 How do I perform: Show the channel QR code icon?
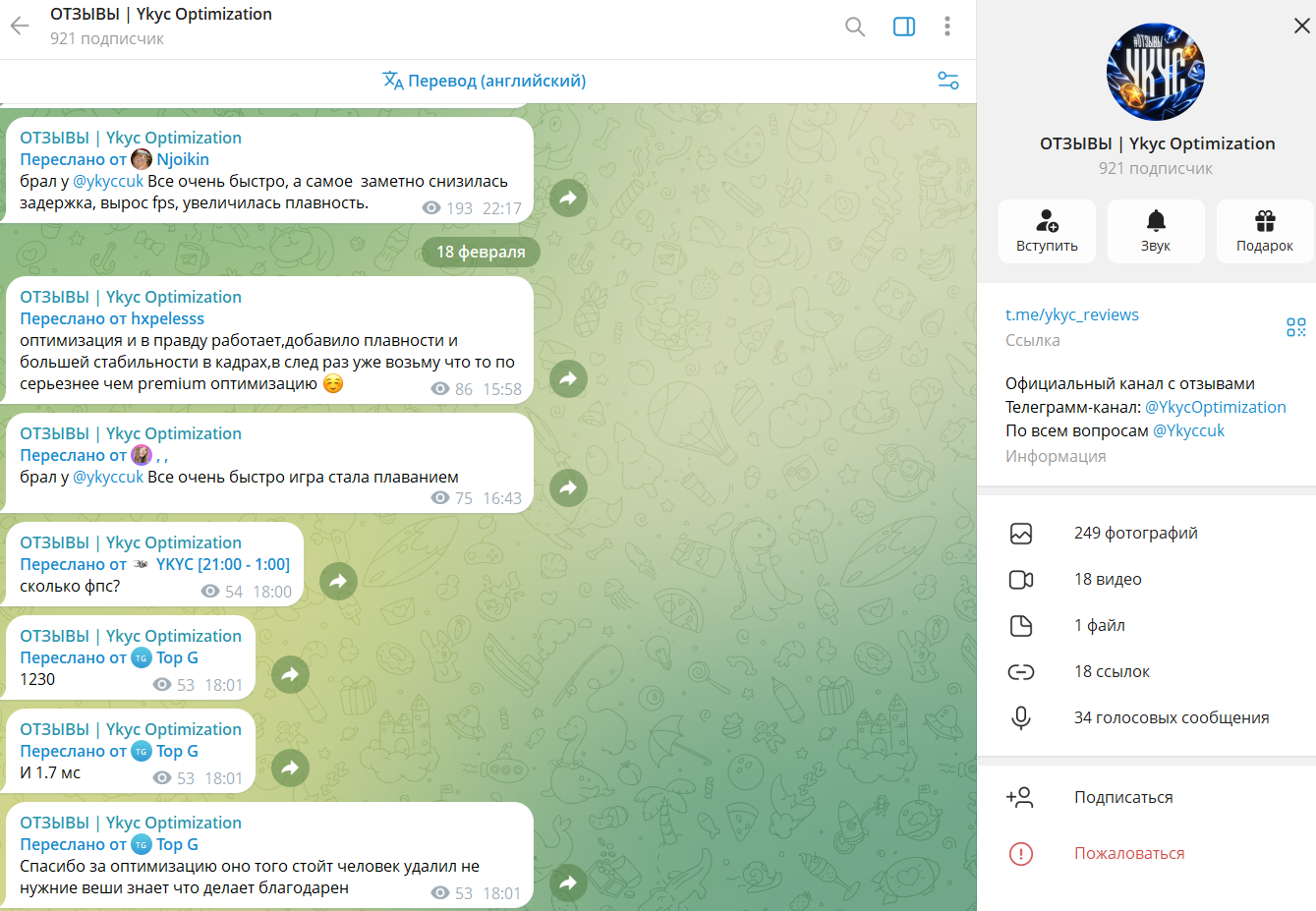click(x=1296, y=327)
